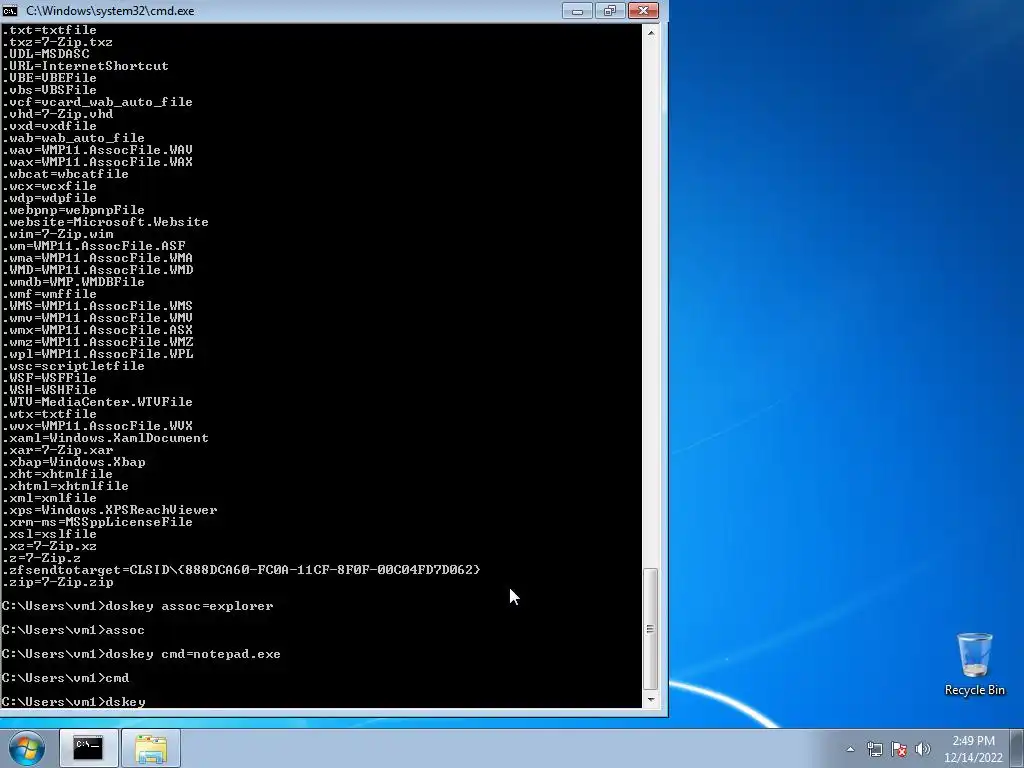Image resolution: width=1024 pixels, height=768 pixels.
Task: Click the console vertical scrollbar thumb
Action: (x=650, y=629)
